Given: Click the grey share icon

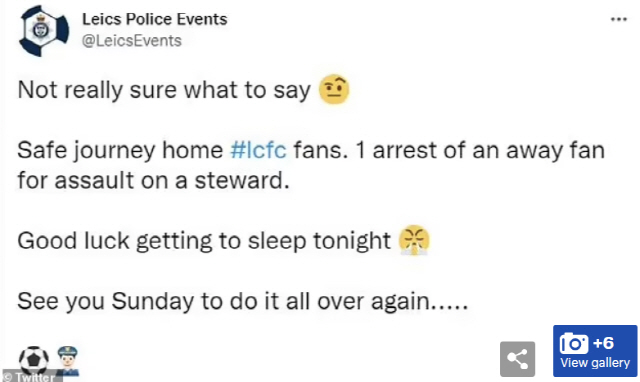Looking at the screenshot, I should tap(517, 359).
